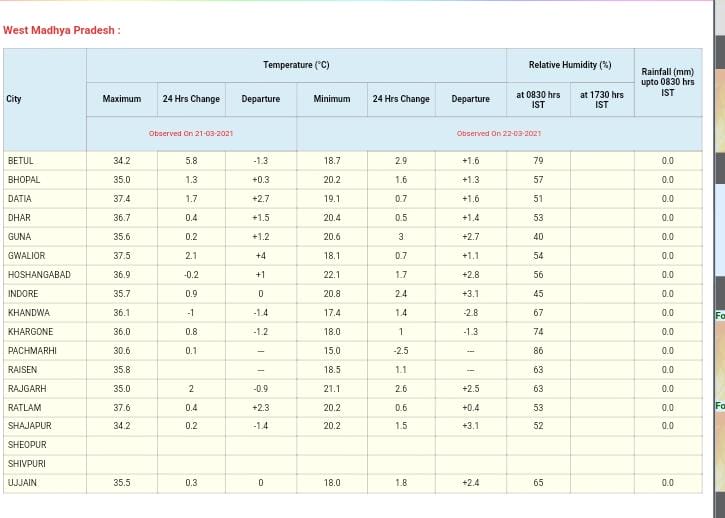
Task: Click the Maximum temperature subheader
Action: tap(122, 99)
